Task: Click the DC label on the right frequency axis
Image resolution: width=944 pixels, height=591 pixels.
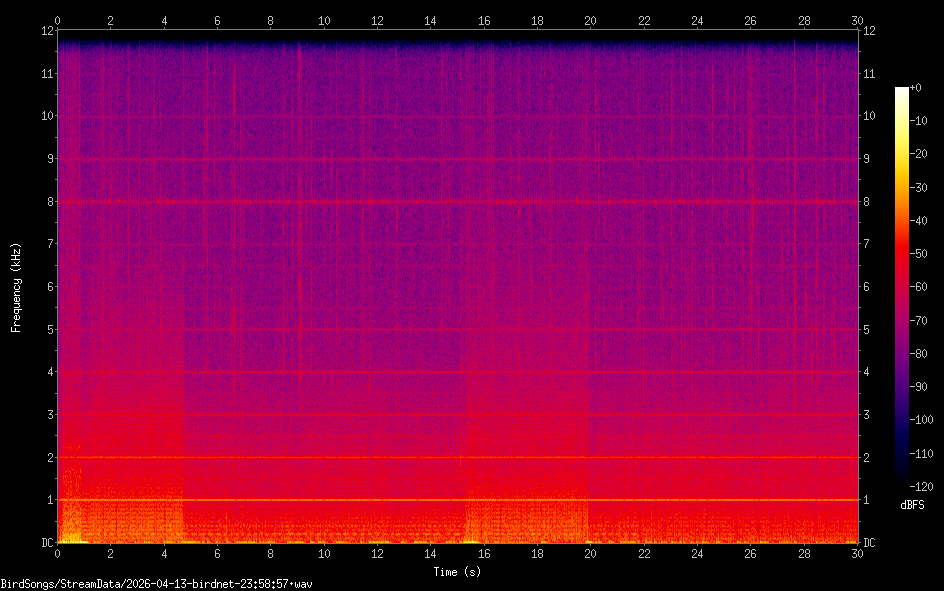Action: click(x=870, y=543)
